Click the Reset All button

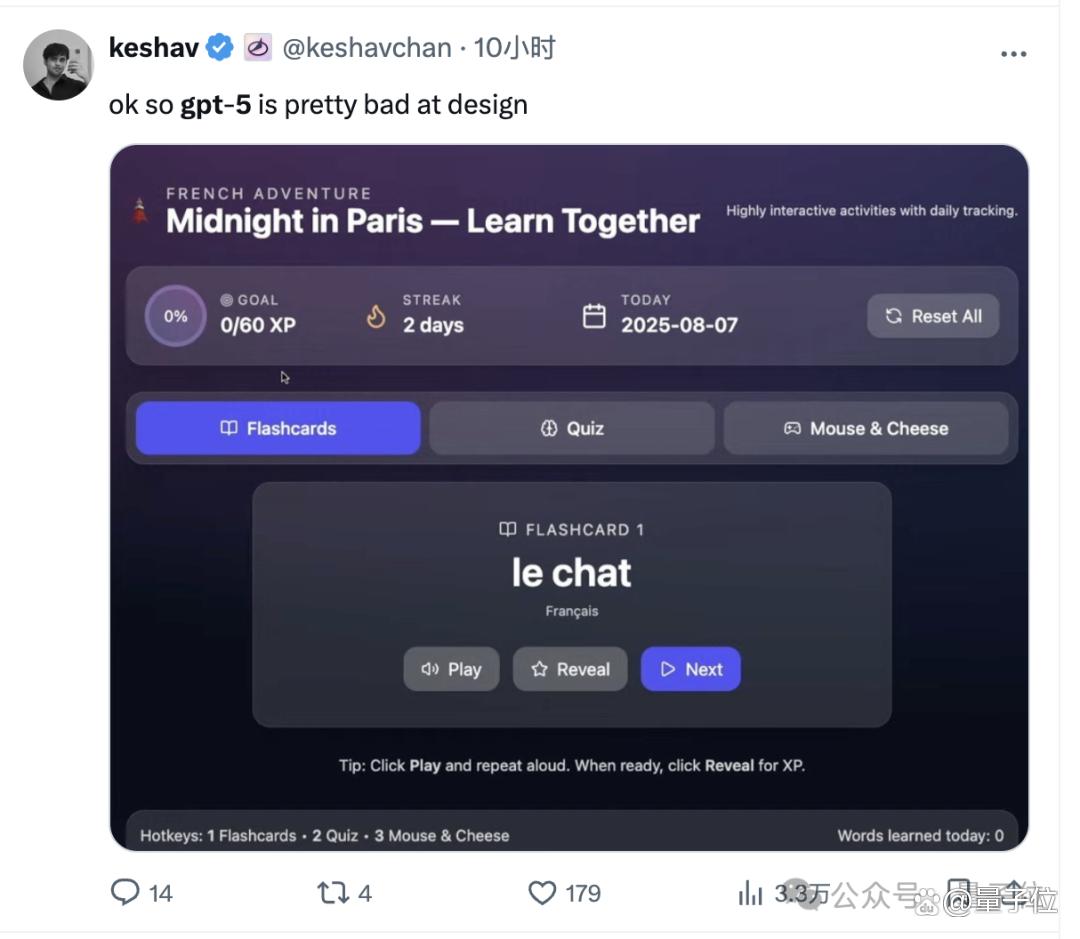(933, 316)
